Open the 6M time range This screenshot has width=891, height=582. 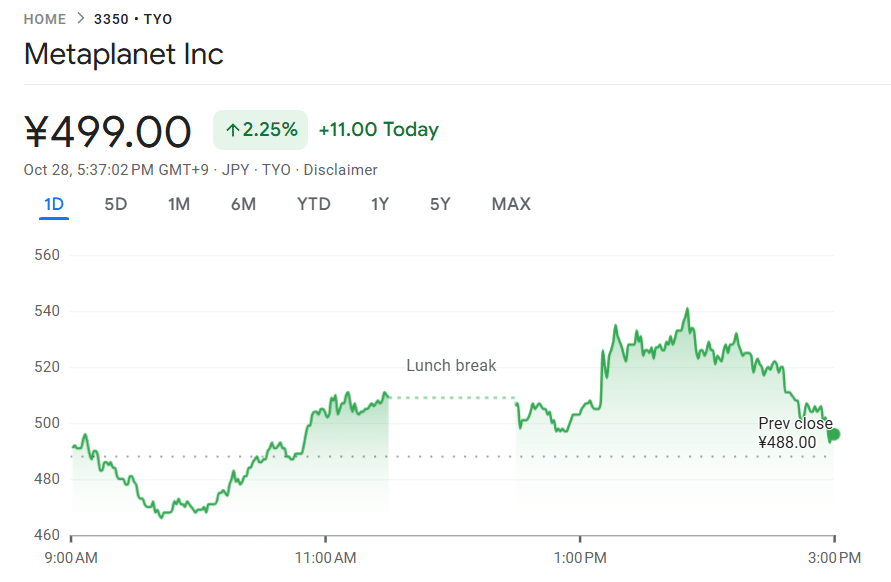[243, 204]
